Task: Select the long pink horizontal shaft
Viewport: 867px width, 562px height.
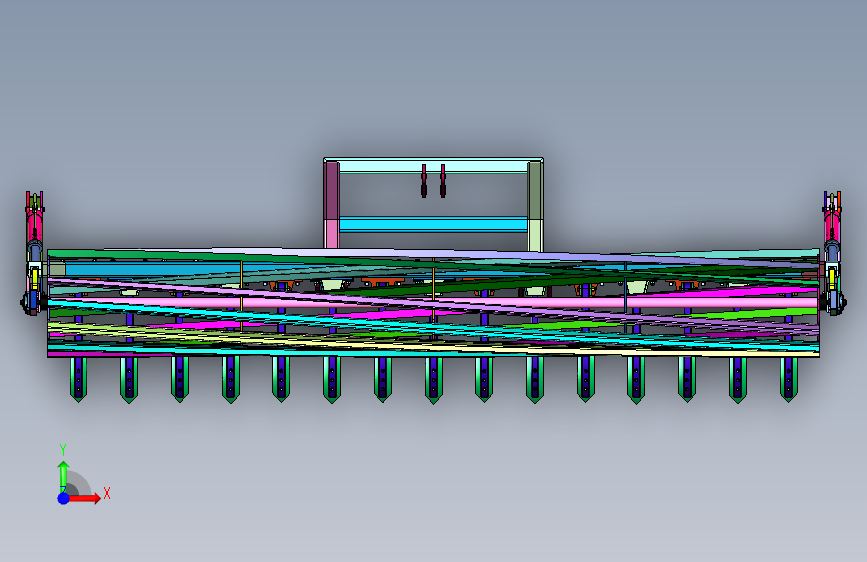Action: tap(433, 303)
